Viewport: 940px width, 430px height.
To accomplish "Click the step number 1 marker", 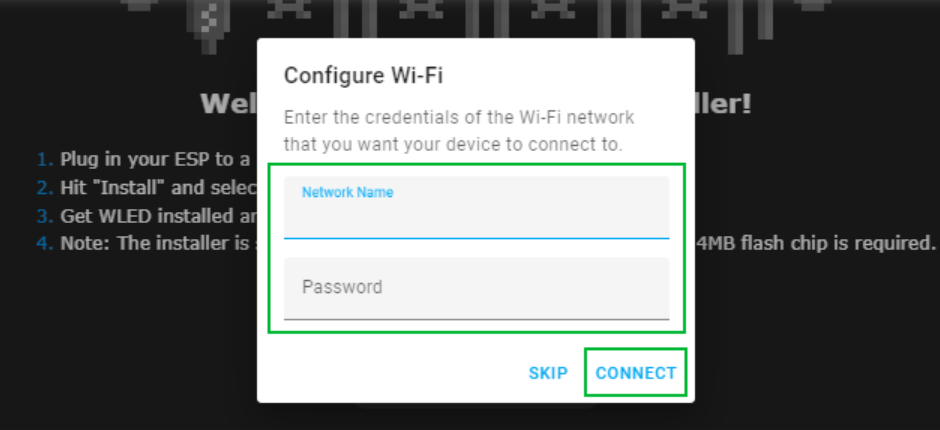I will [x=43, y=159].
